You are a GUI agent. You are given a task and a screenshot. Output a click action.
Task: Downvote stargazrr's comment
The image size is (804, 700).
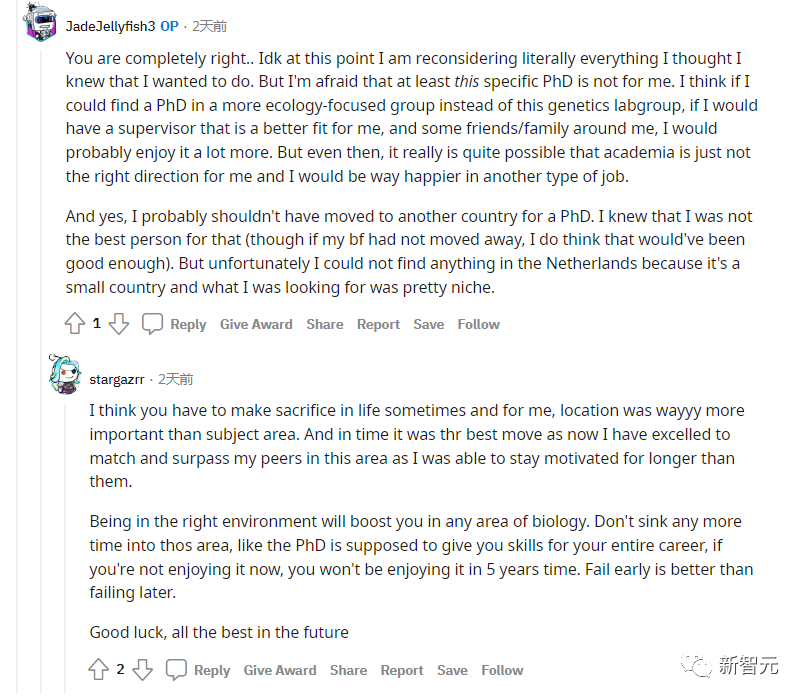[x=143, y=670]
